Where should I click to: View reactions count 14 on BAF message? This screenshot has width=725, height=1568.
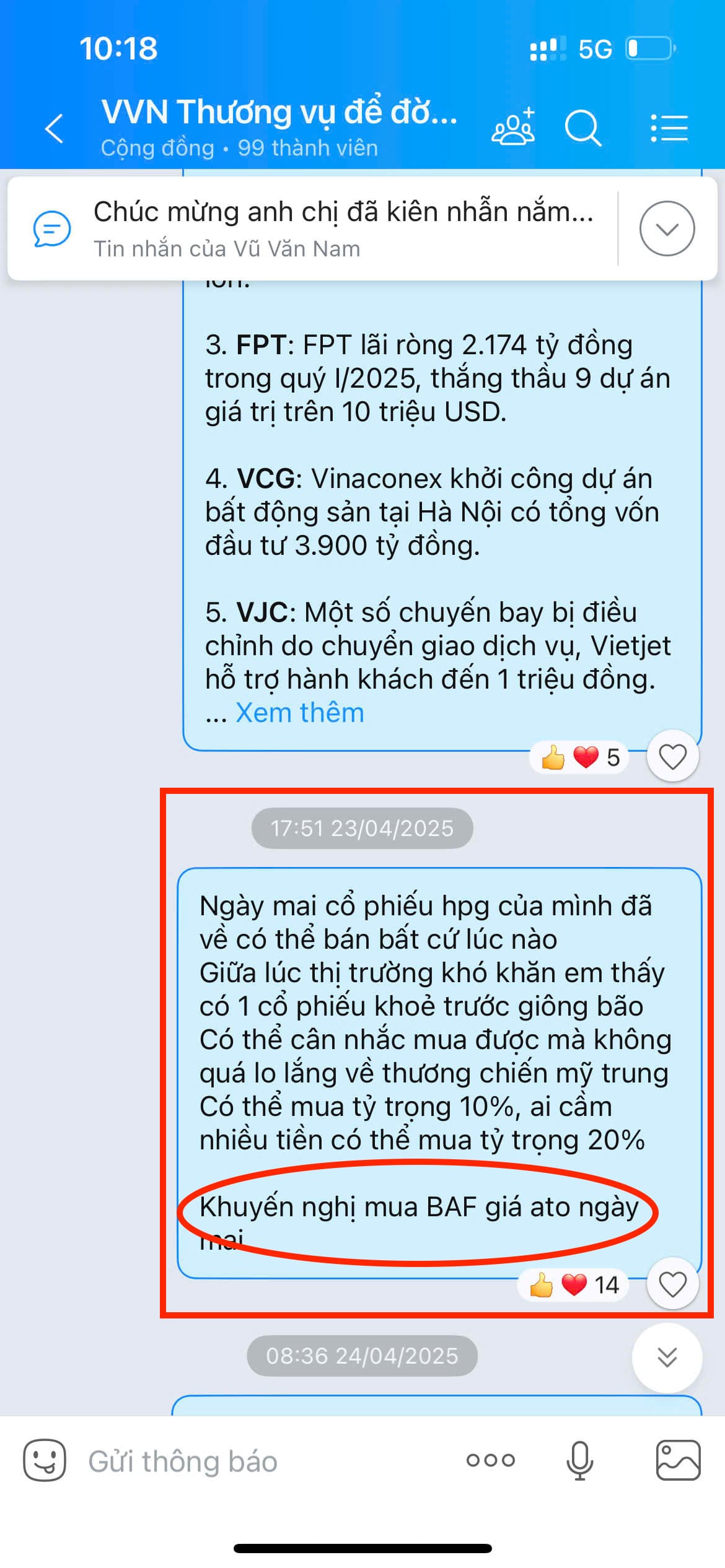click(x=573, y=1285)
